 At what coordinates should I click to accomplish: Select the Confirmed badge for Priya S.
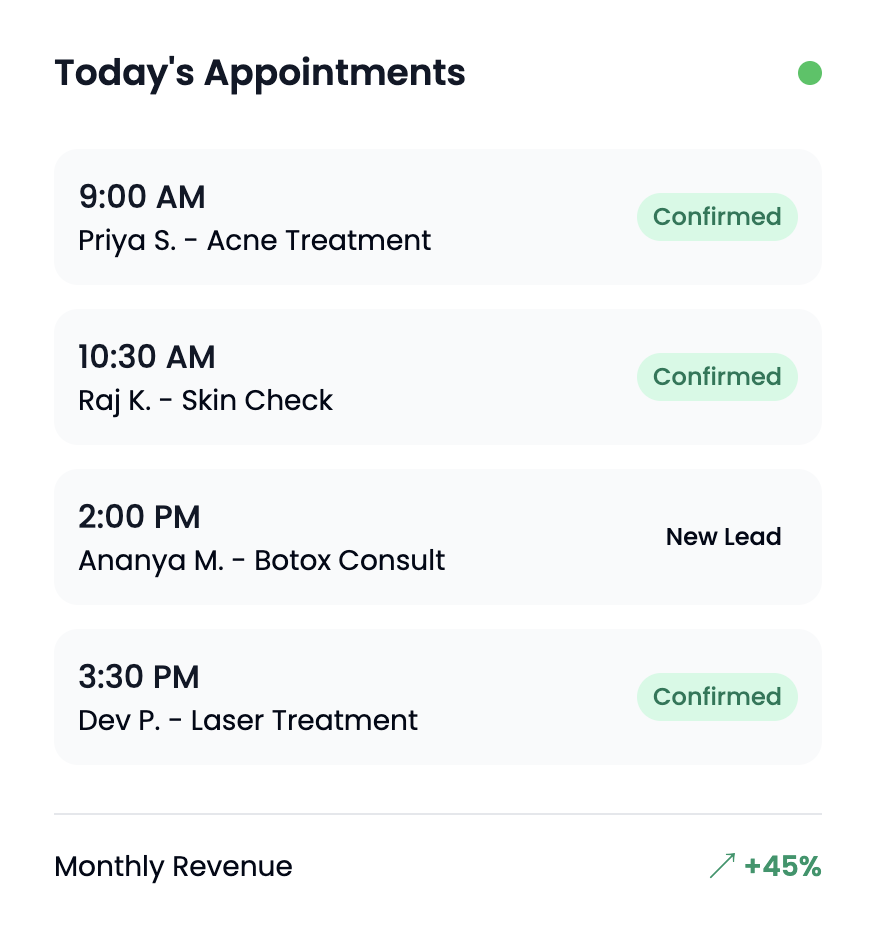[717, 217]
